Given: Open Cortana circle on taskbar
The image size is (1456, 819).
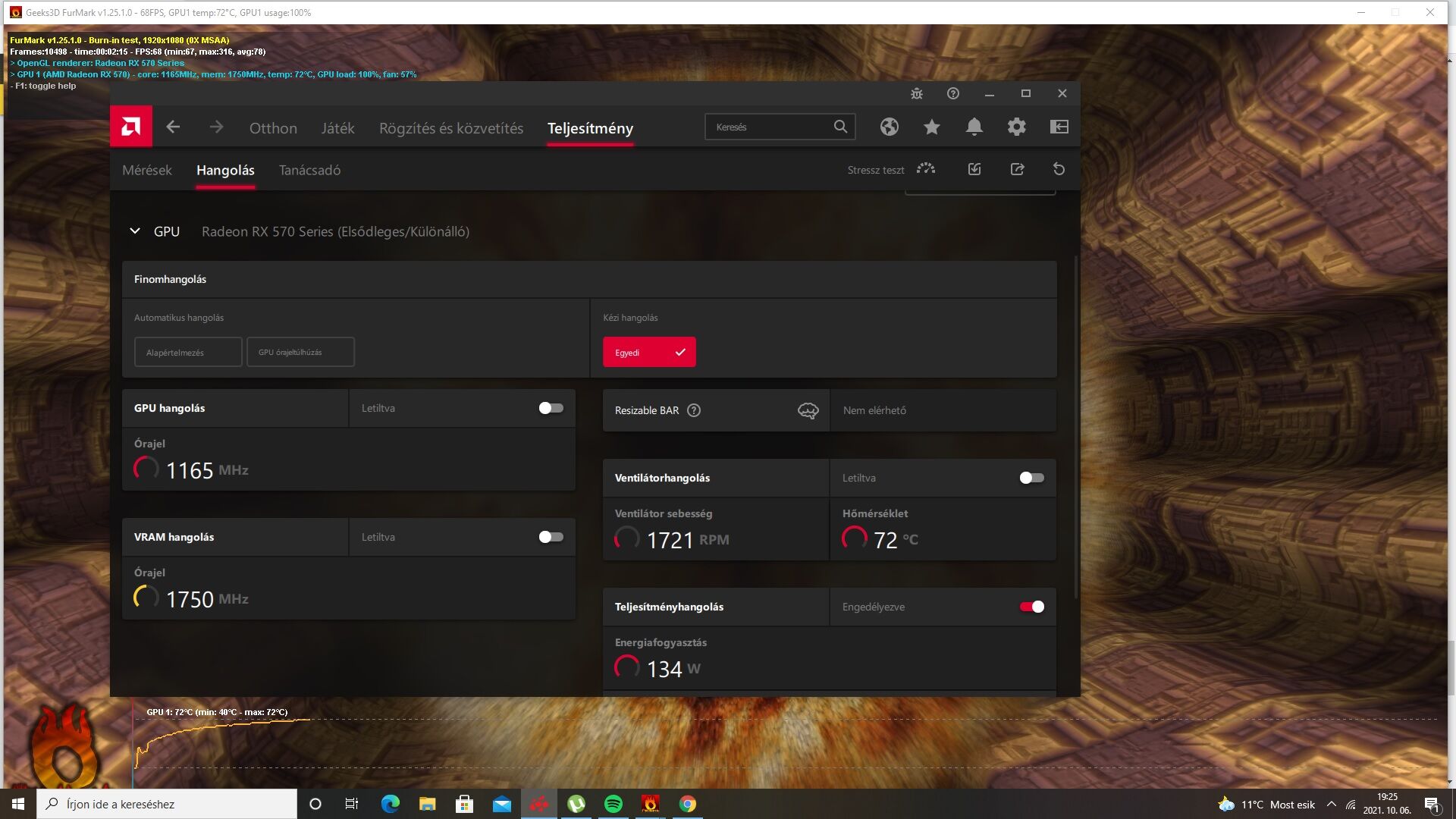Looking at the screenshot, I should coord(315,804).
